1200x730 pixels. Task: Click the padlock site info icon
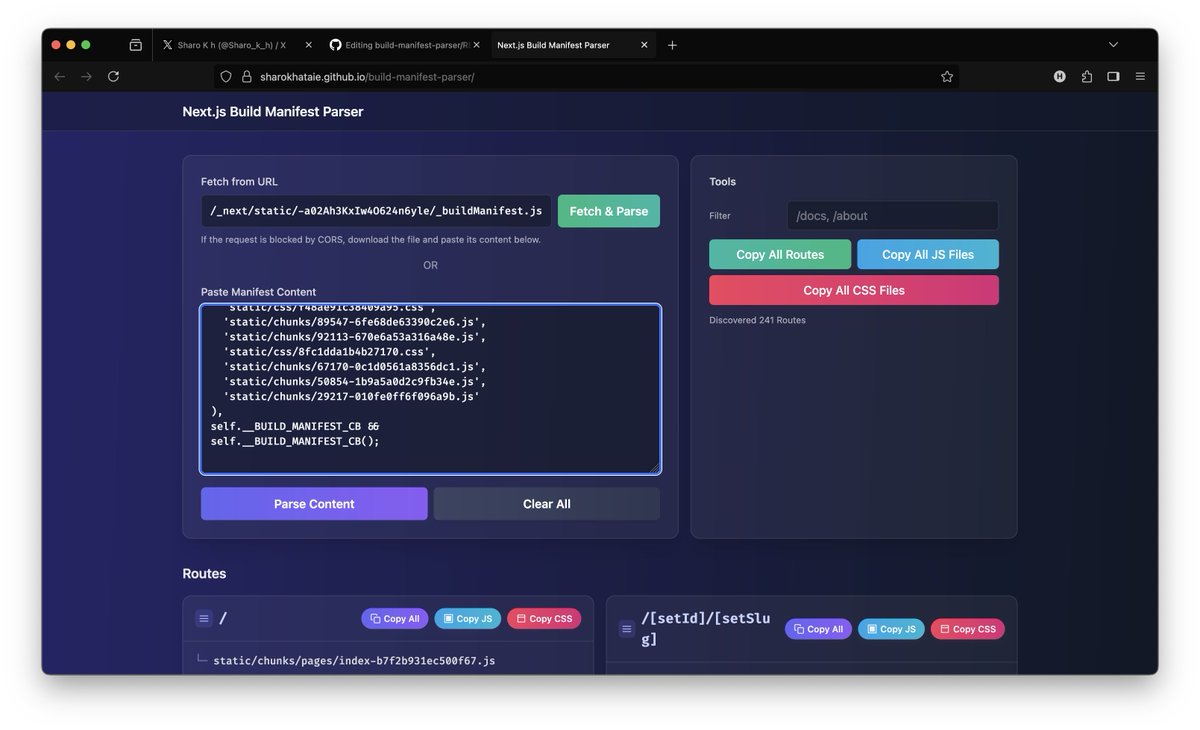coord(245,76)
